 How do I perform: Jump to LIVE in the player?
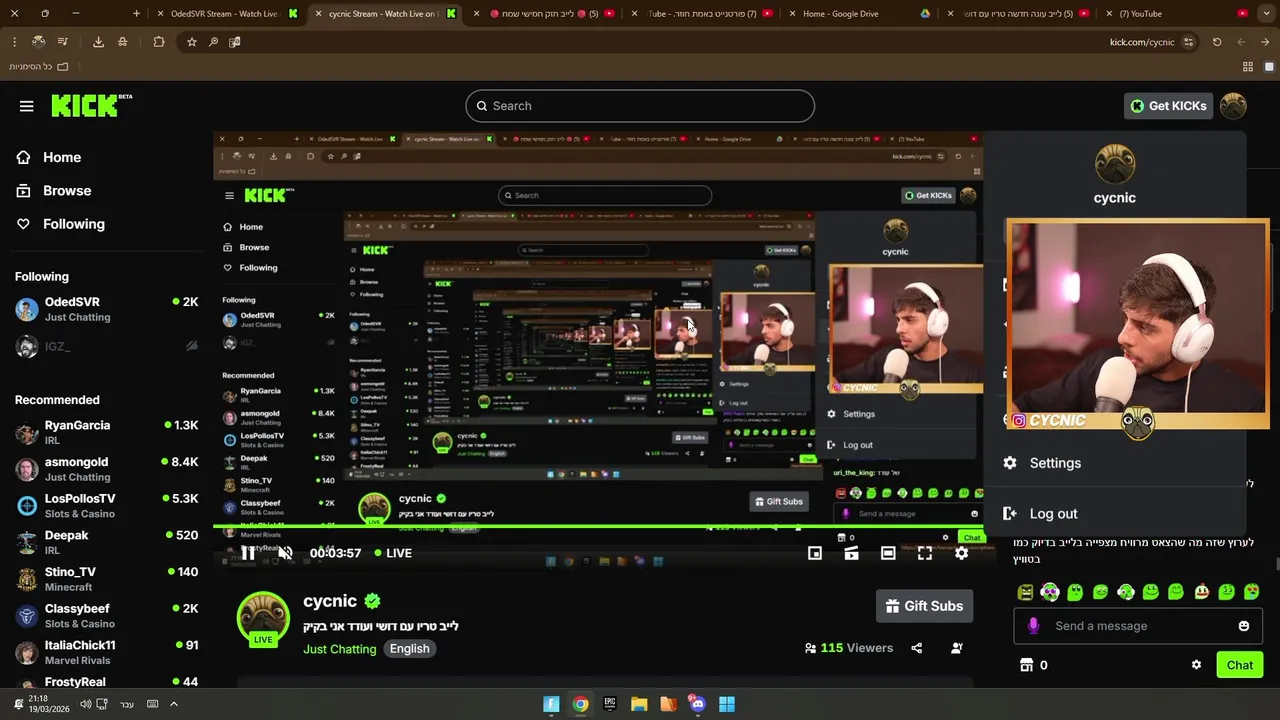393,553
